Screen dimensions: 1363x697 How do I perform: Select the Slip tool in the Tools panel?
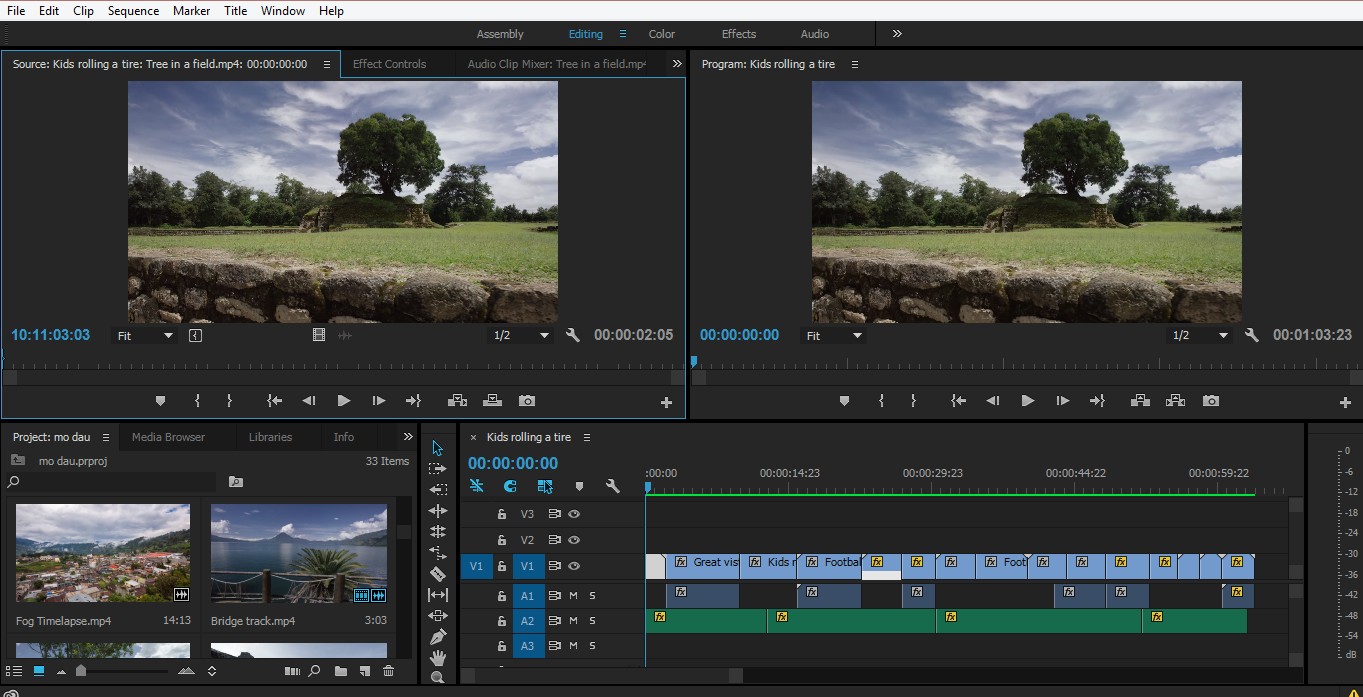pos(437,594)
